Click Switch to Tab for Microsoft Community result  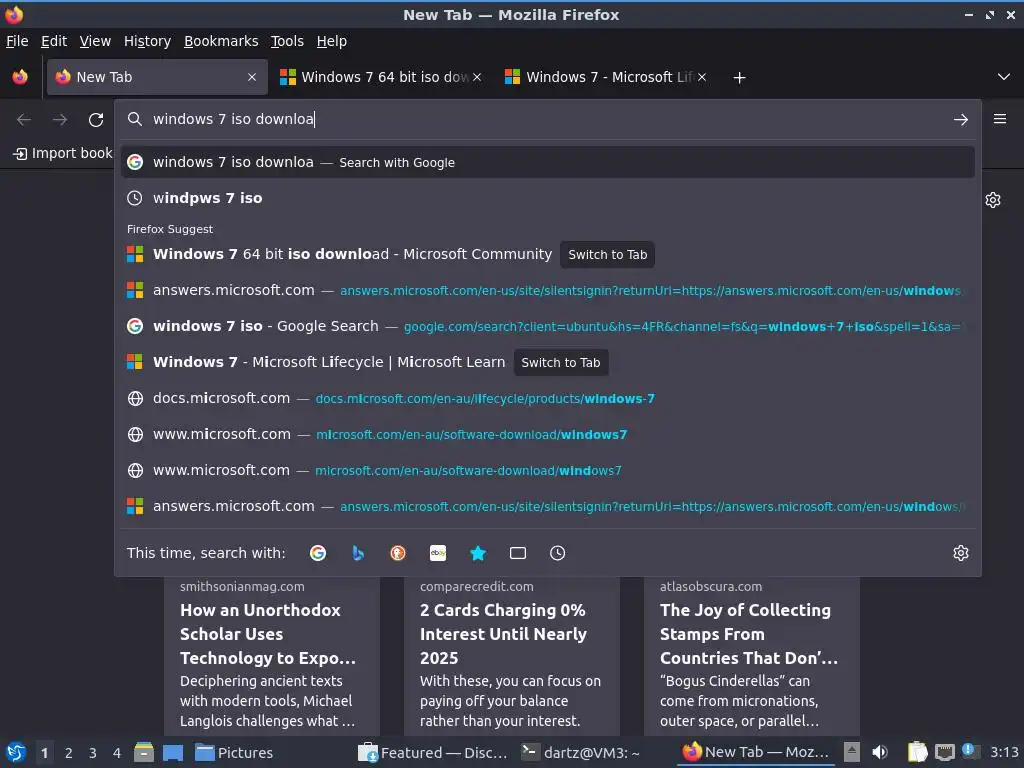607,255
